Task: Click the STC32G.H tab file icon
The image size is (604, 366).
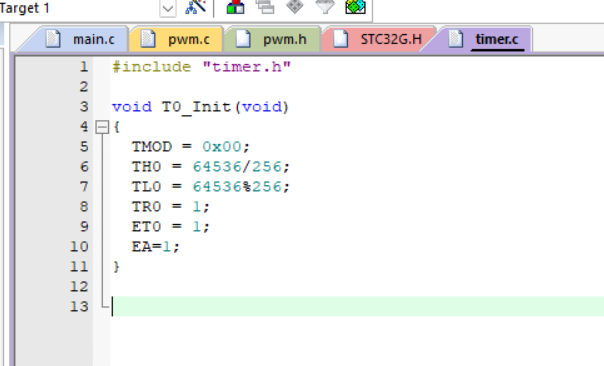Action: click(x=340, y=39)
